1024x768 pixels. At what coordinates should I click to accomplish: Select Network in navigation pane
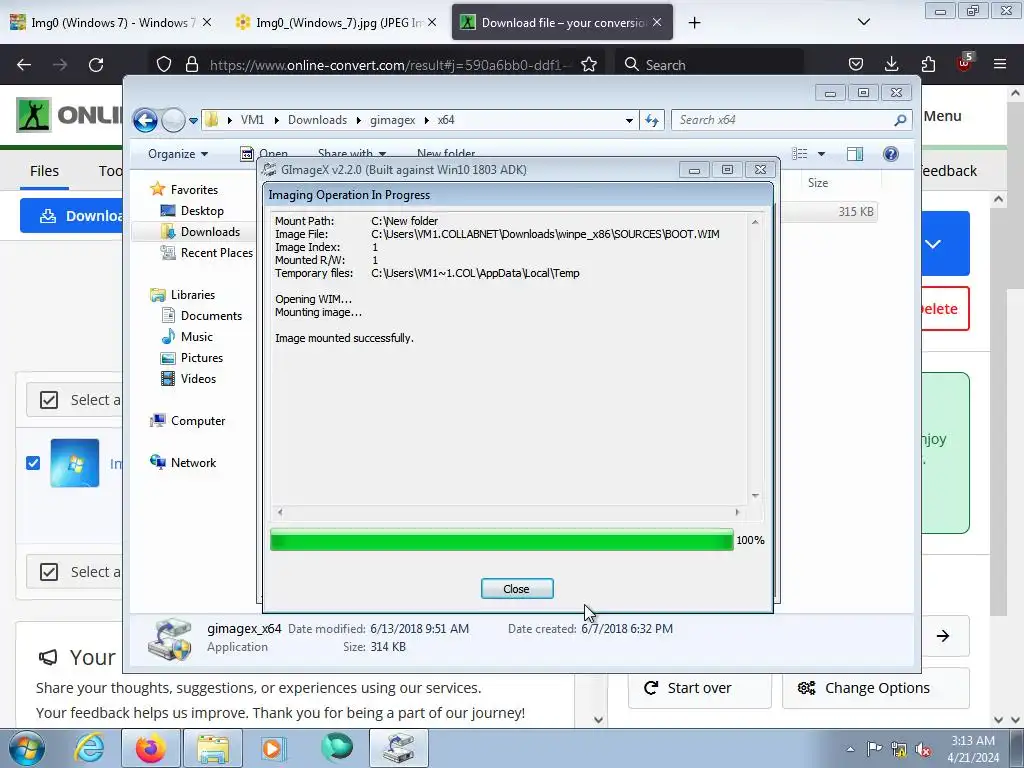point(193,462)
